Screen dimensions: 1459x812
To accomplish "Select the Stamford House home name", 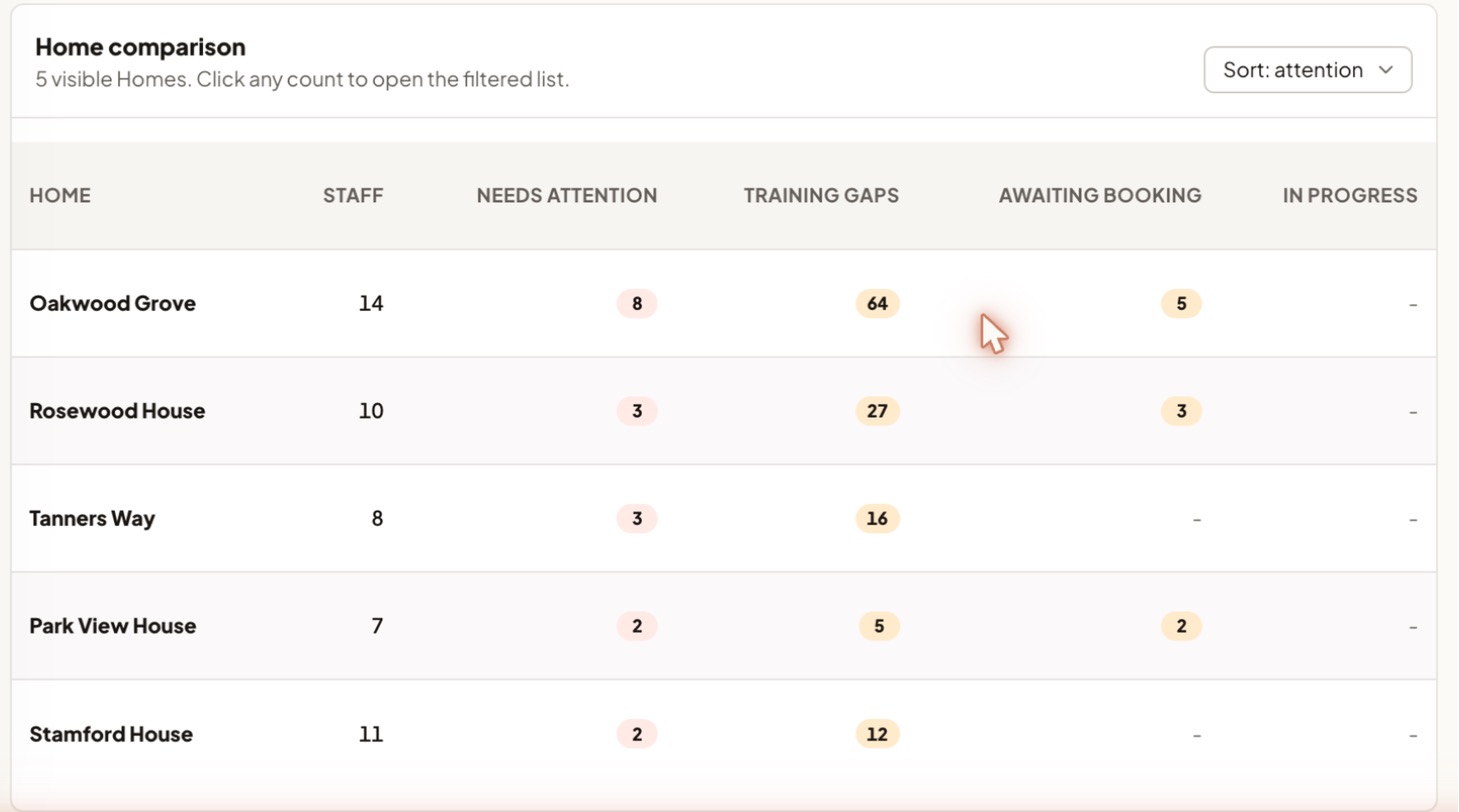I will (x=111, y=735).
